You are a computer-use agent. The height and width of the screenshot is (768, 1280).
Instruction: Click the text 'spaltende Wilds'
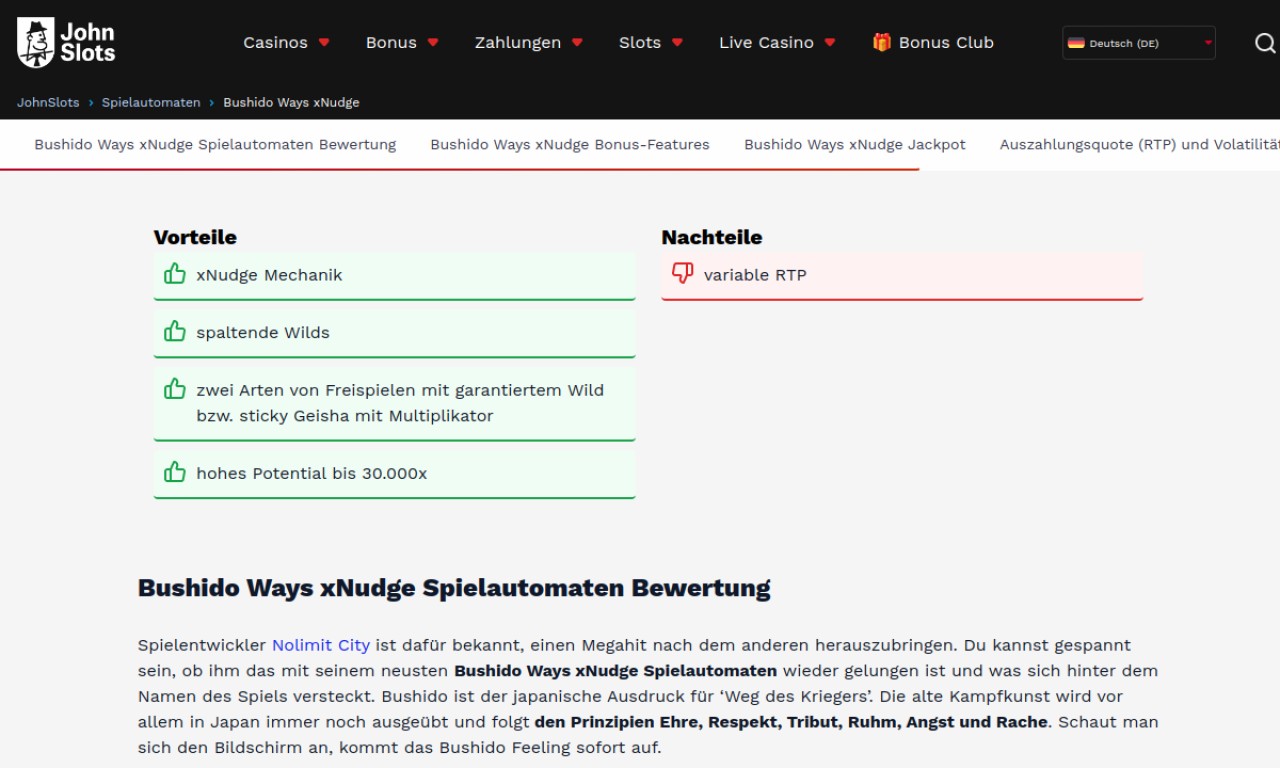tap(263, 332)
